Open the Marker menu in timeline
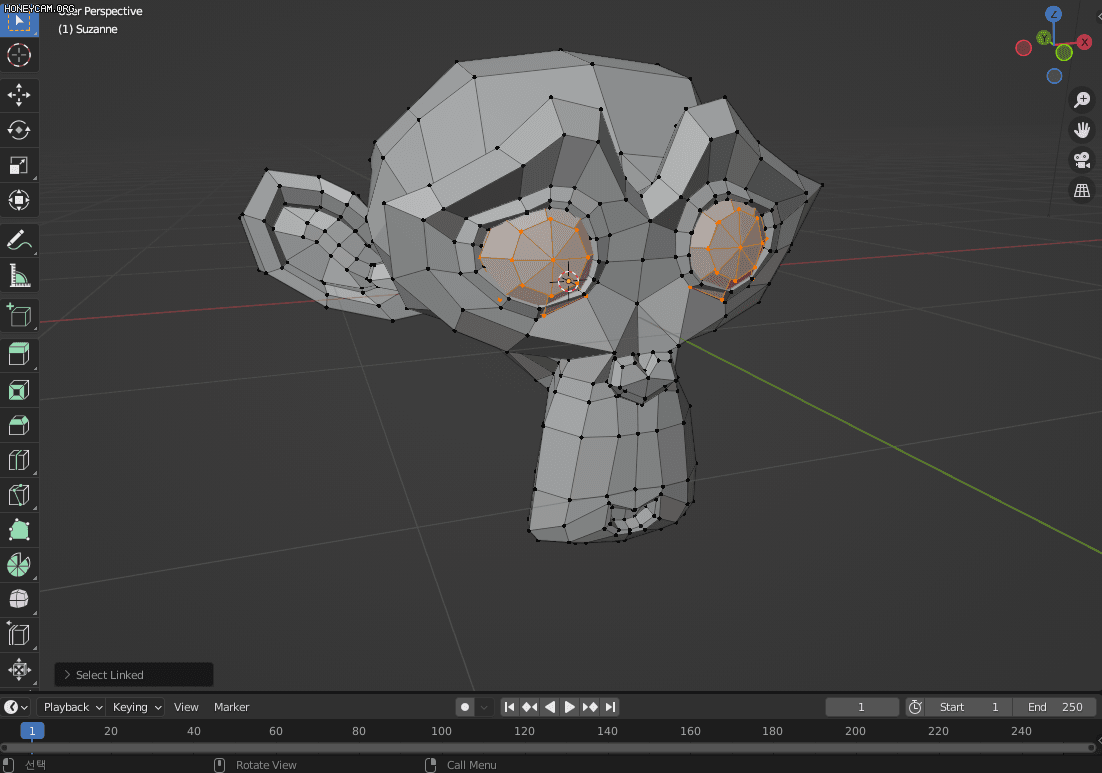The width and height of the screenshot is (1102, 773). (x=231, y=707)
